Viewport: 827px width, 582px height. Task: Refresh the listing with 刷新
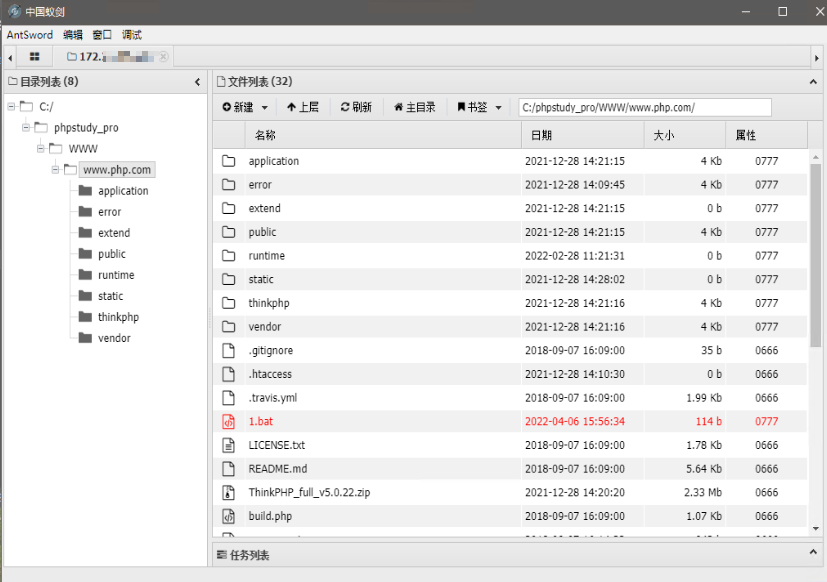(356, 107)
